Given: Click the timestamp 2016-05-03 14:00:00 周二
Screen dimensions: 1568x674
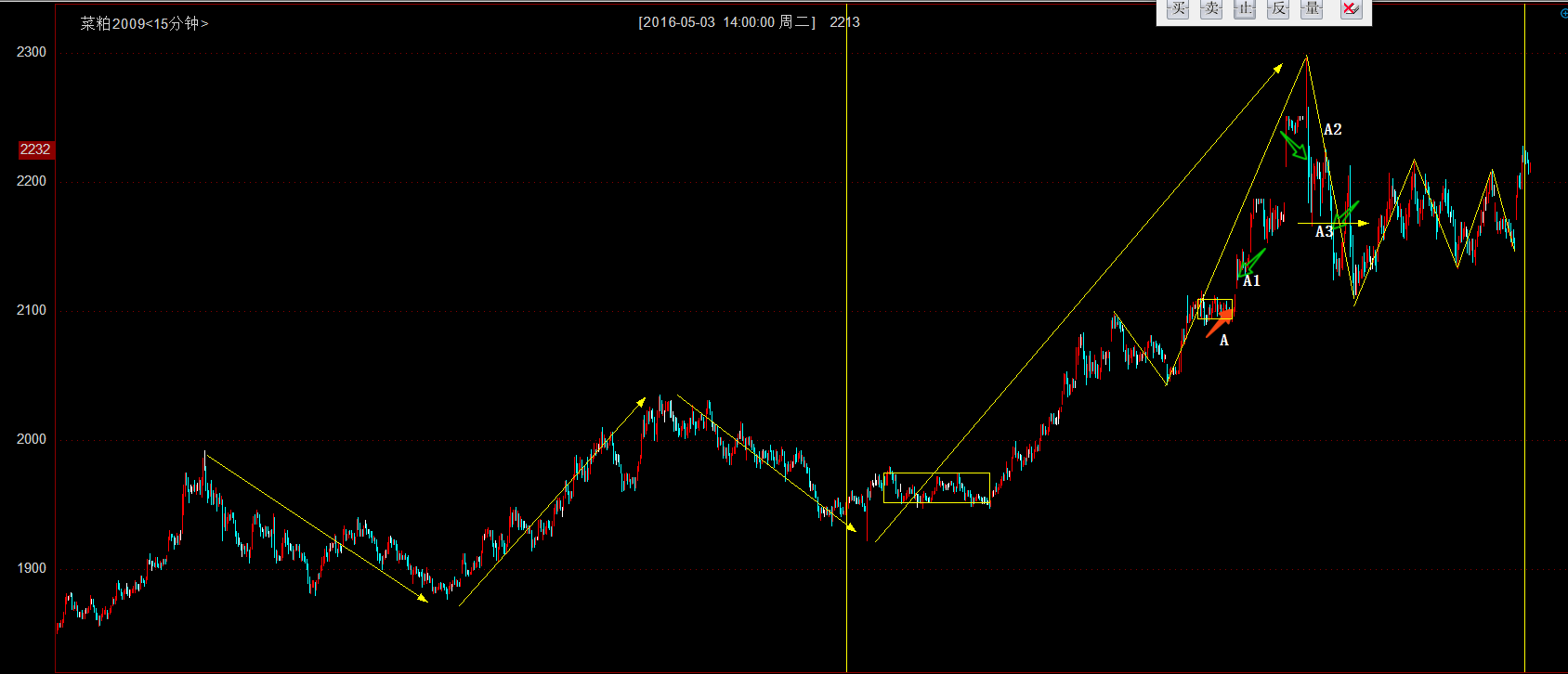Looking at the screenshot, I should (726, 22).
